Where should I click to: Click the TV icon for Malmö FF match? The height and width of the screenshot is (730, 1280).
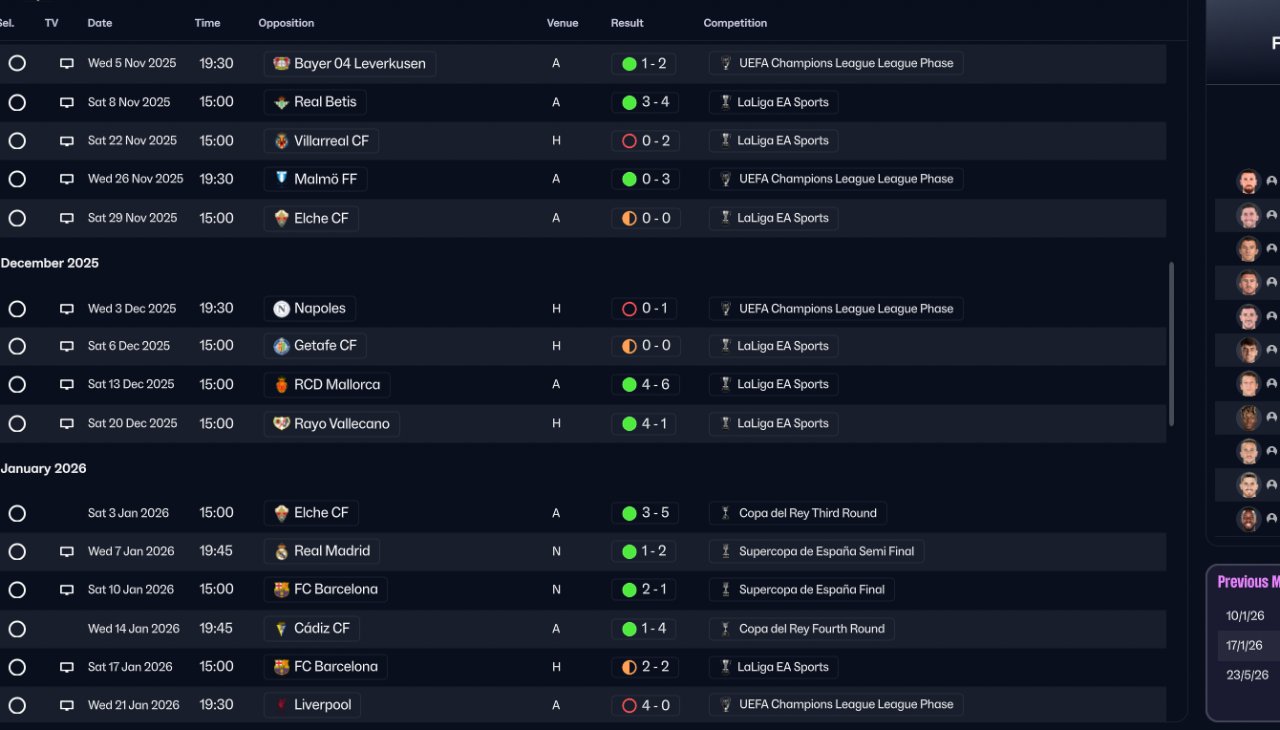[67, 180]
